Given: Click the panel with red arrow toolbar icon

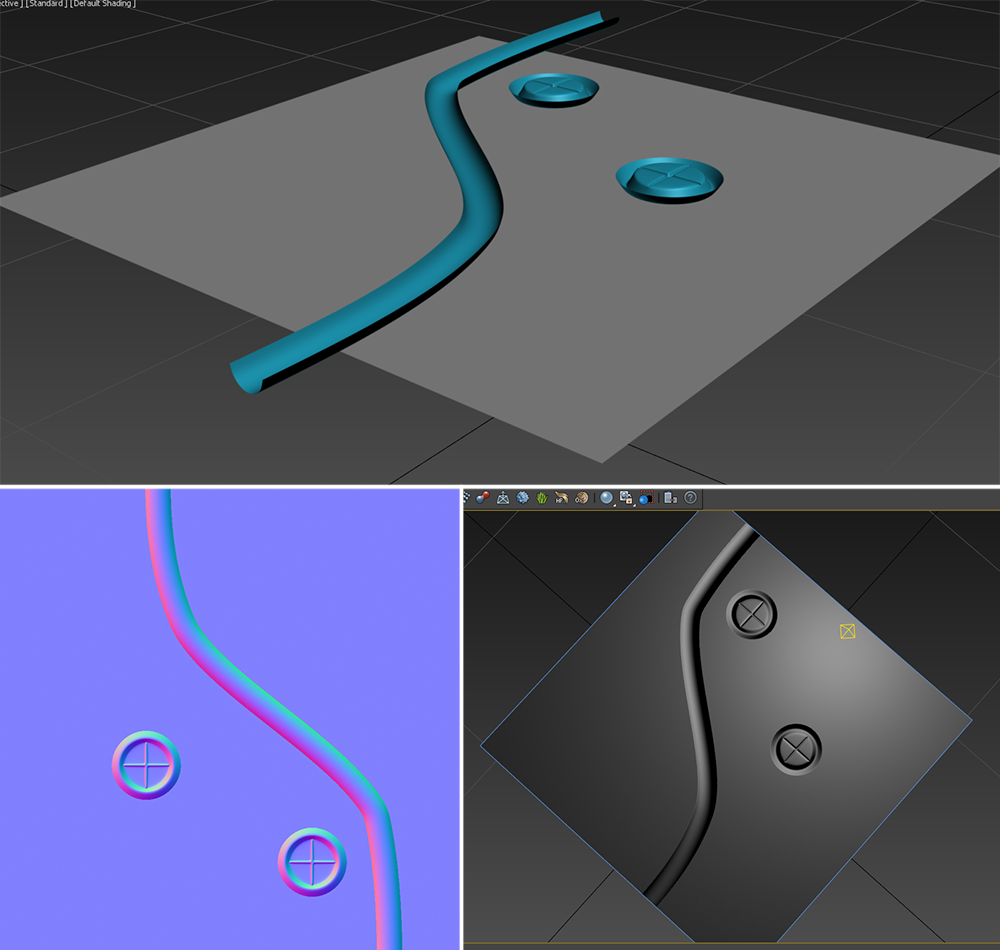Looking at the screenshot, I should [x=670, y=497].
